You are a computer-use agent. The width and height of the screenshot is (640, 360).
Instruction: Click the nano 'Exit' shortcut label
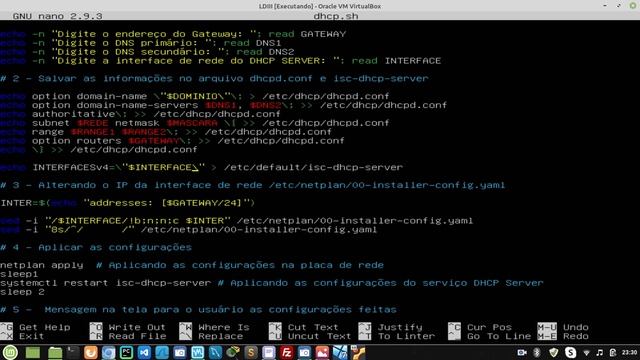point(31,336)
